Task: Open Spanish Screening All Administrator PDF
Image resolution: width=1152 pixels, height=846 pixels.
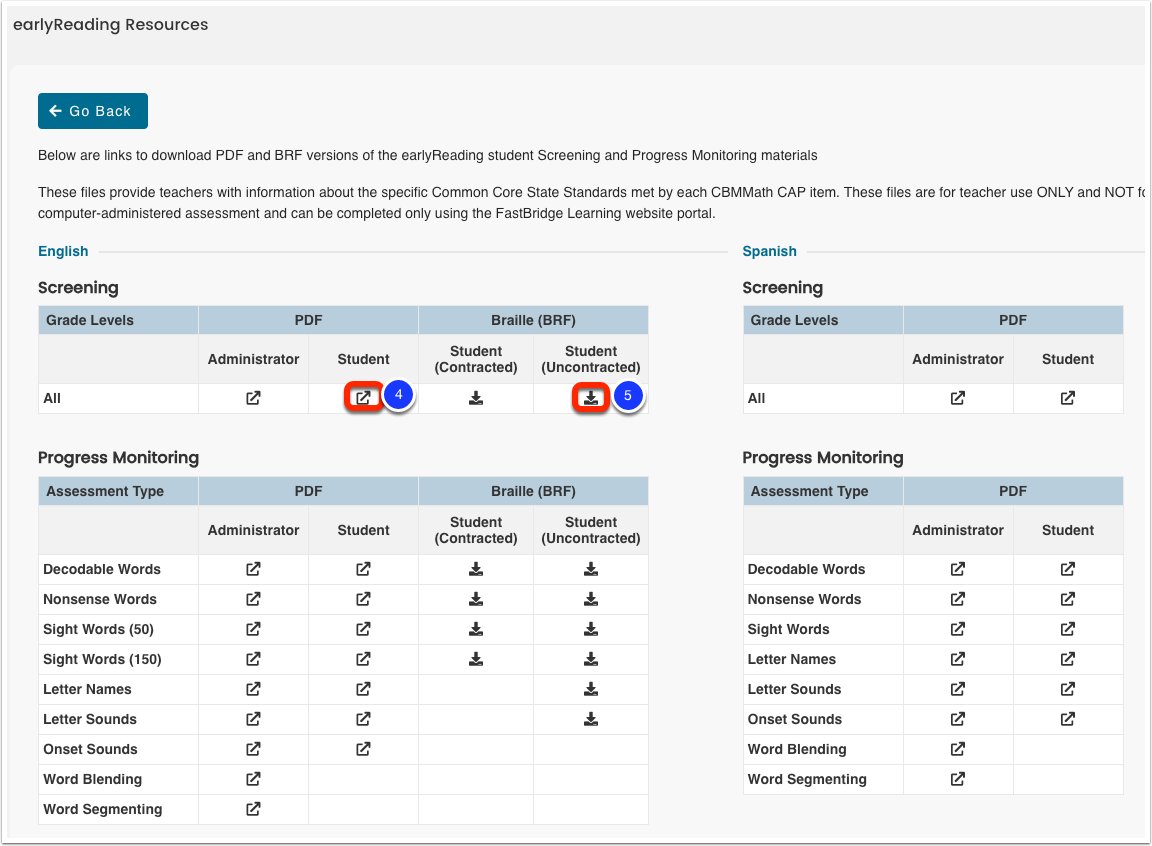Action: pyautogui.click(x=958, y=398)
